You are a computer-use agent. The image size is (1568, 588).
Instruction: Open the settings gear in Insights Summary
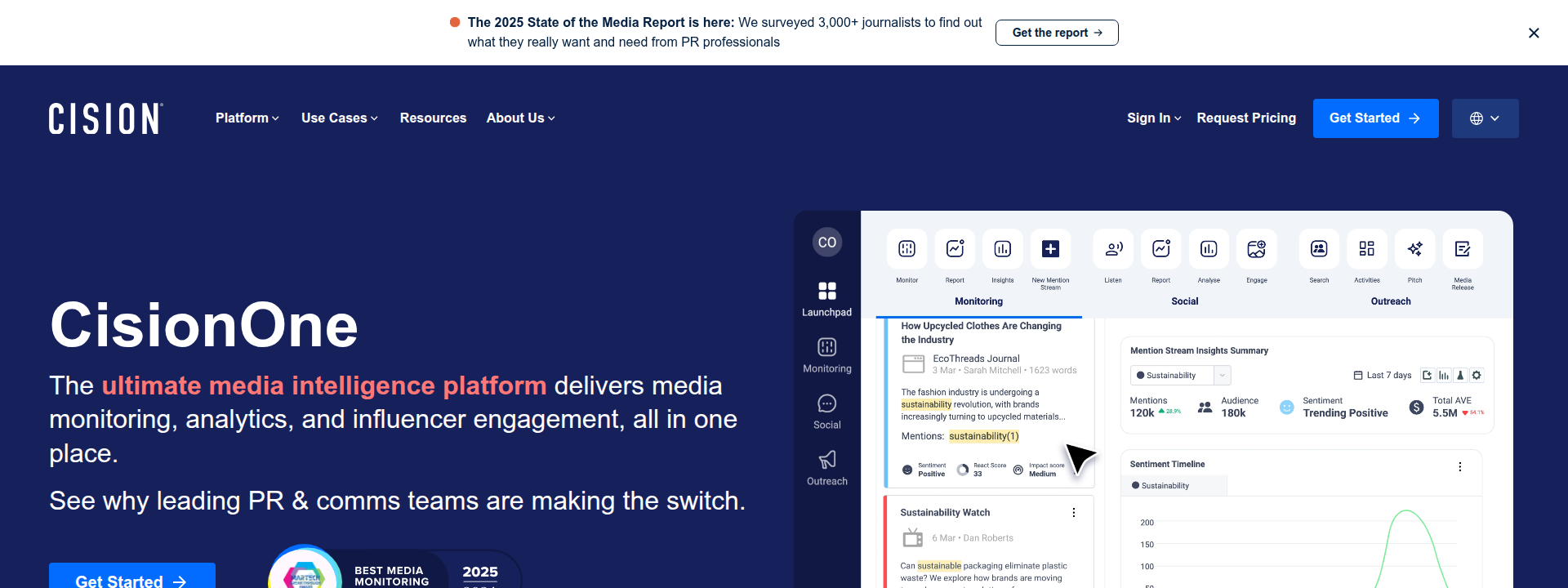coord(1477,376)
